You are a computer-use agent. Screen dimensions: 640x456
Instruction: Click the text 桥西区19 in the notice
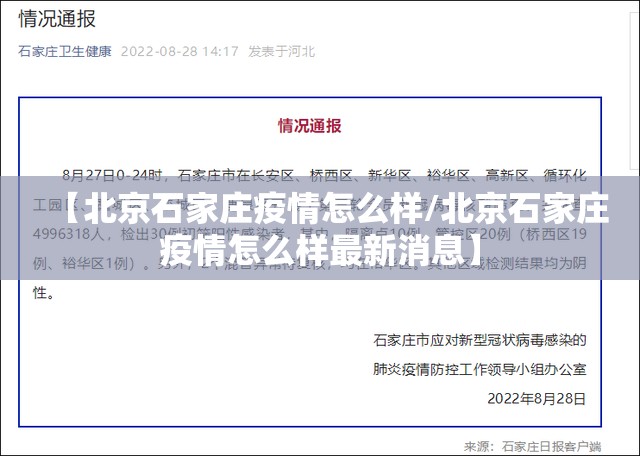[566, 232]
